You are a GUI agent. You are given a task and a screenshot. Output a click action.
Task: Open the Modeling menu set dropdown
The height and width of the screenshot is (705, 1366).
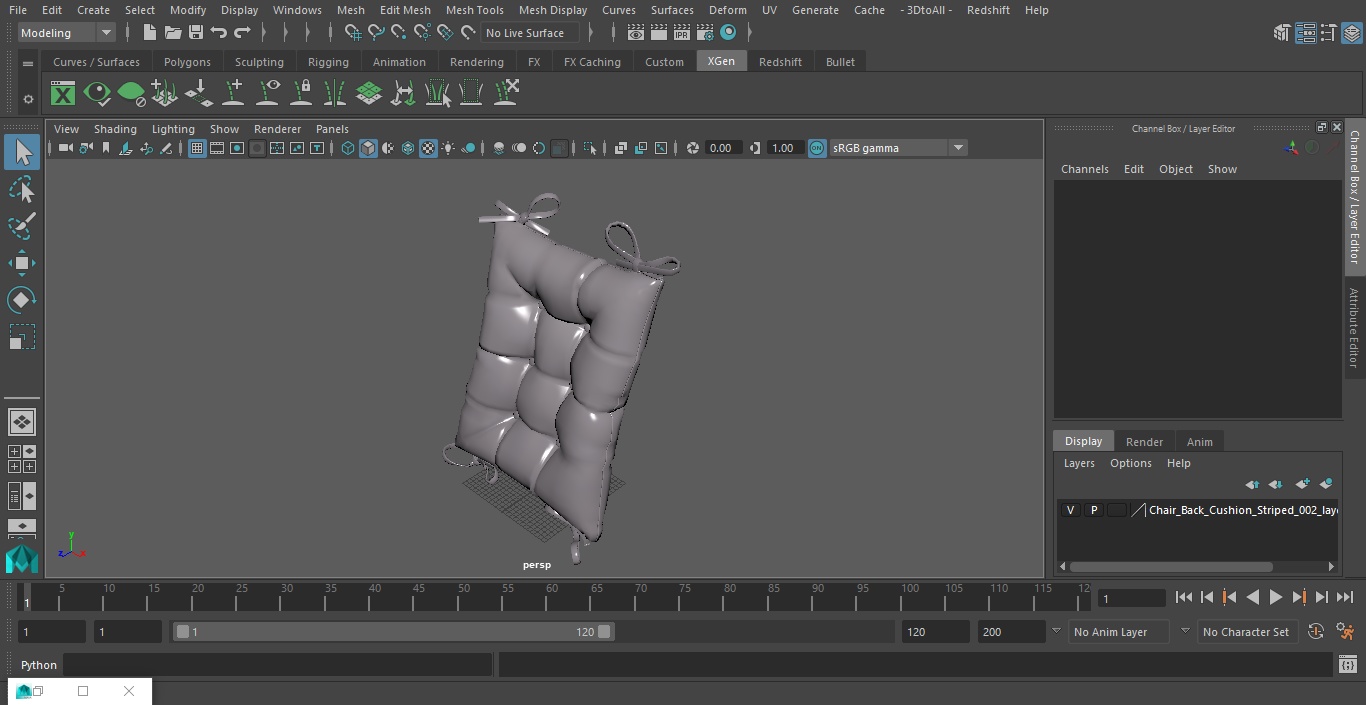(x=67, y=33)
